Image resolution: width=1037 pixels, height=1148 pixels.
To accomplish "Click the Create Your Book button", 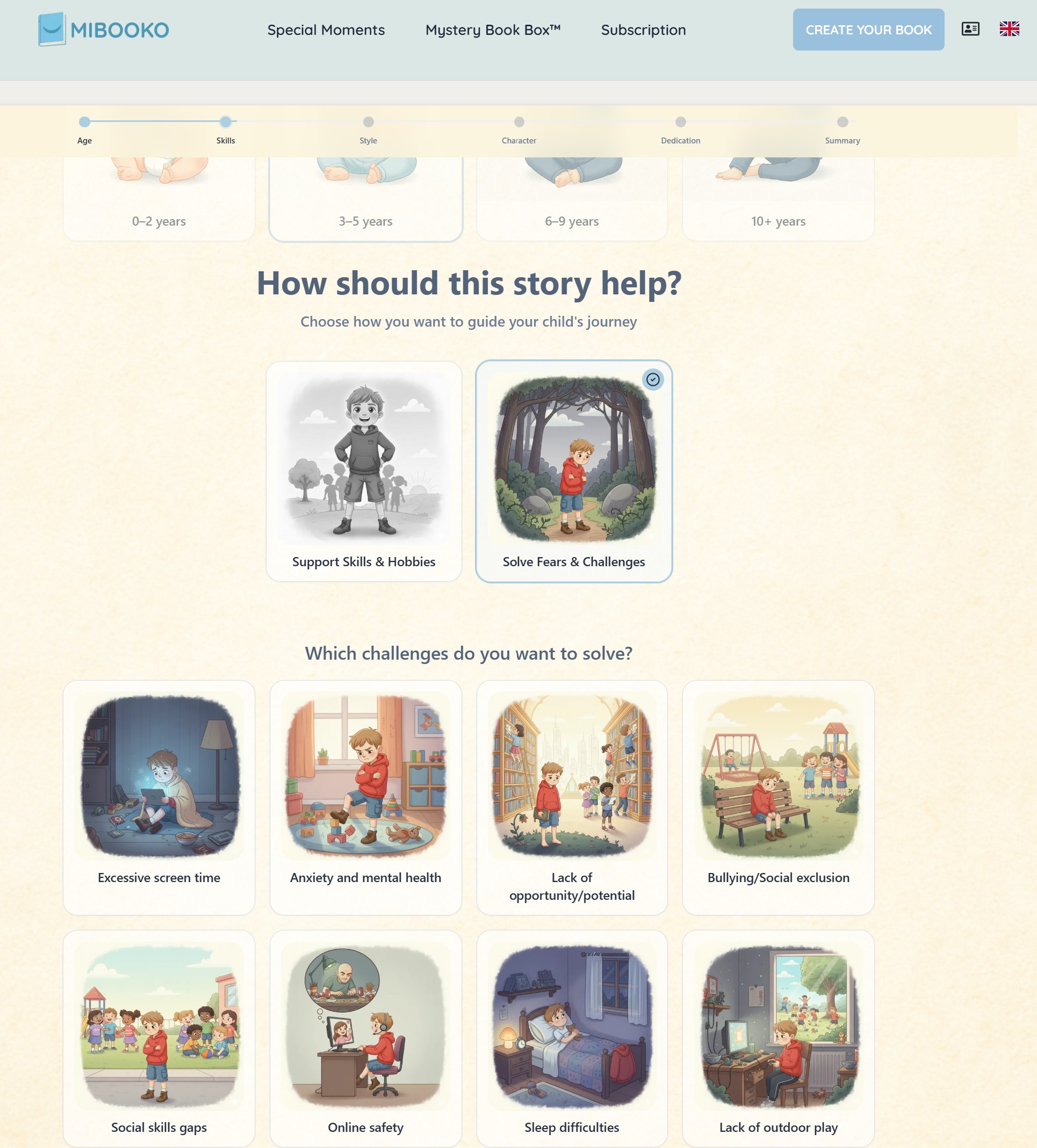I will click(x=868, y=30).
